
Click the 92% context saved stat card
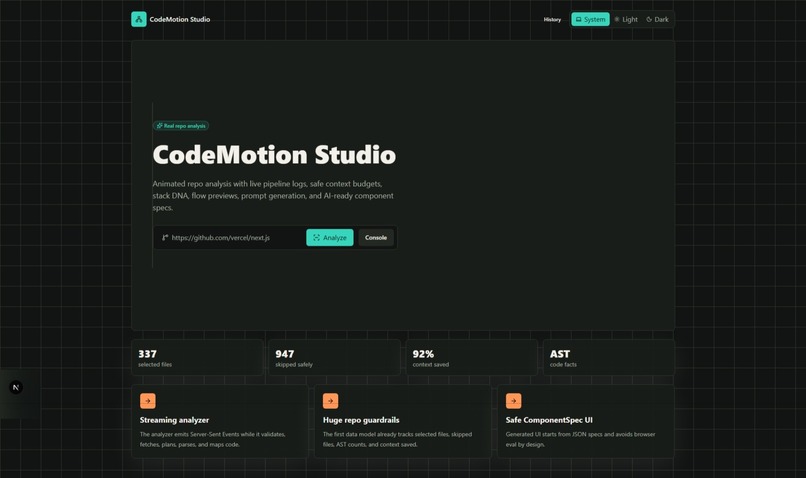471,358
